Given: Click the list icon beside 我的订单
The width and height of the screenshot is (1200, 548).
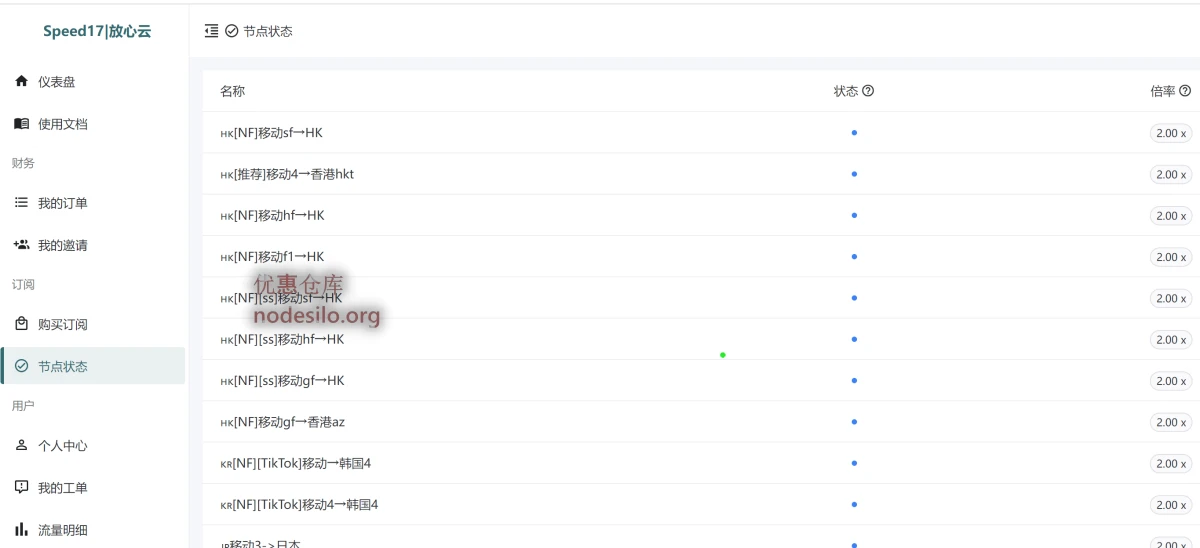Looking at the screenshot, I should point(21,203).
